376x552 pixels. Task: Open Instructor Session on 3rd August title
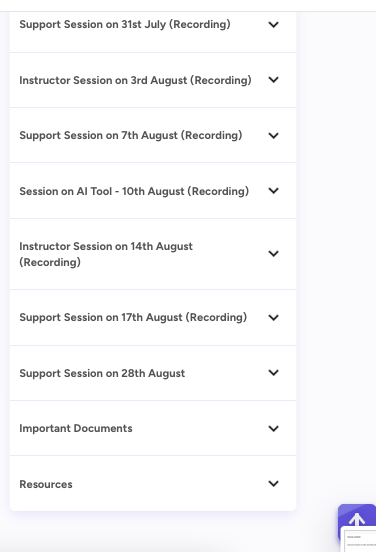(136, 80)
